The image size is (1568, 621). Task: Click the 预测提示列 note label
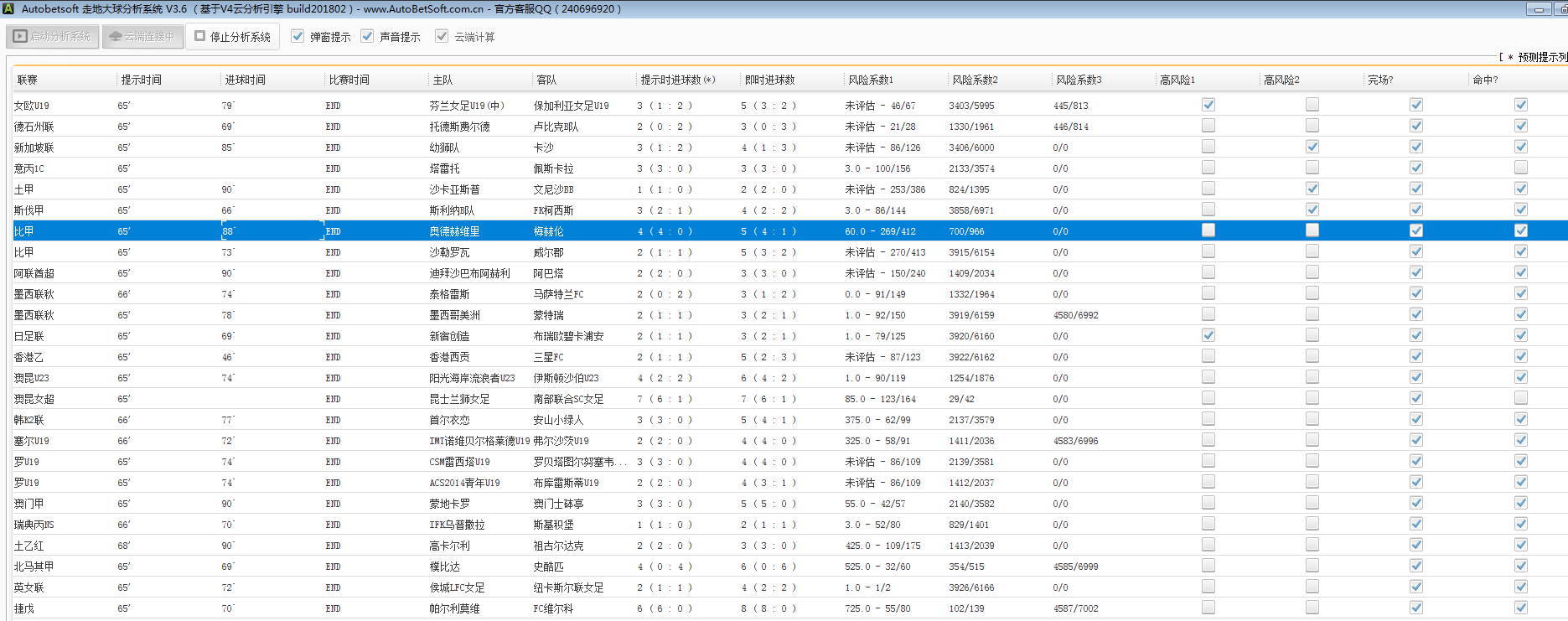[1541, 57]
